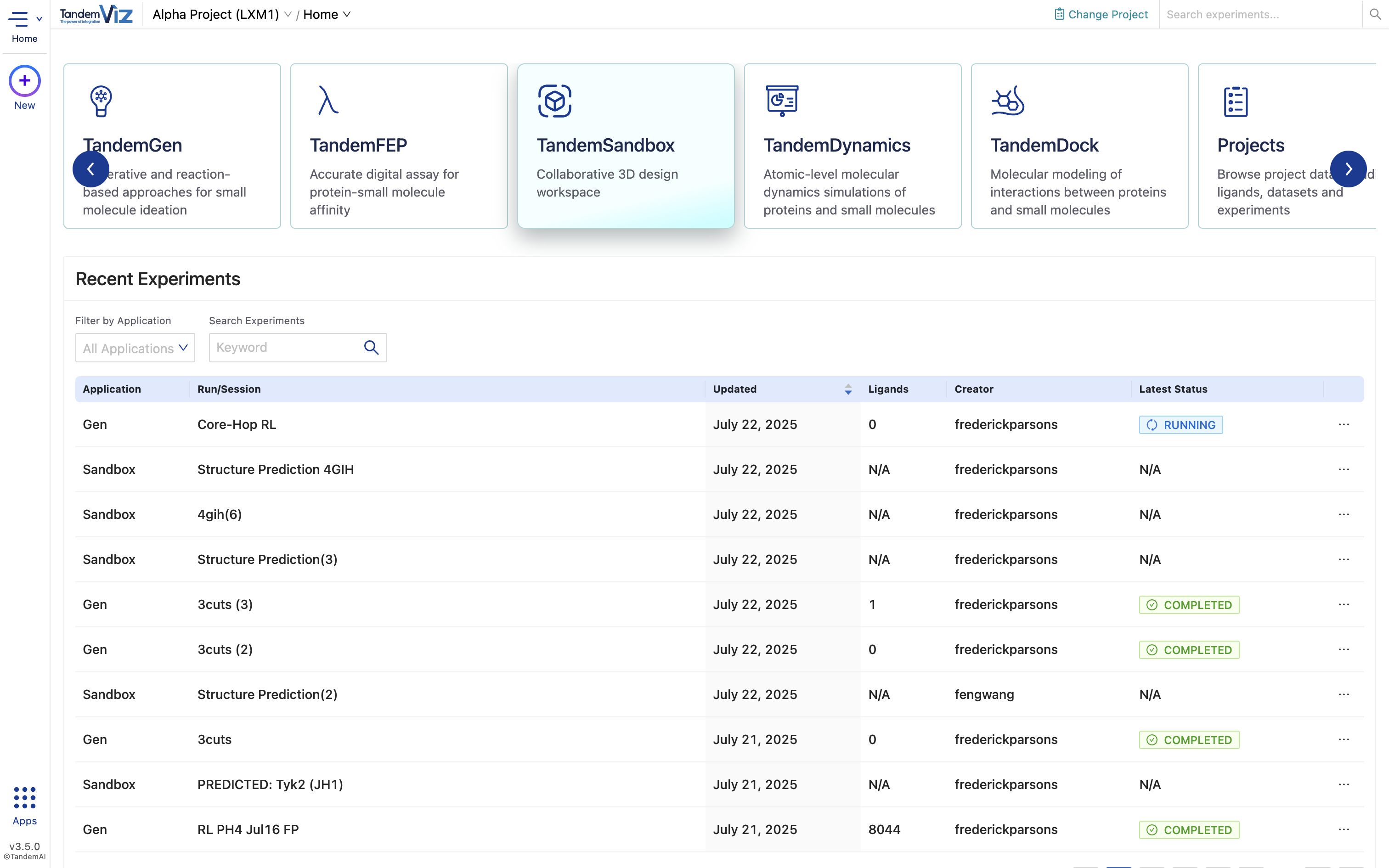The image size is (1389, 868).
Task: Click the New plus button in the sidebar
Action: [x=24, y=81]
